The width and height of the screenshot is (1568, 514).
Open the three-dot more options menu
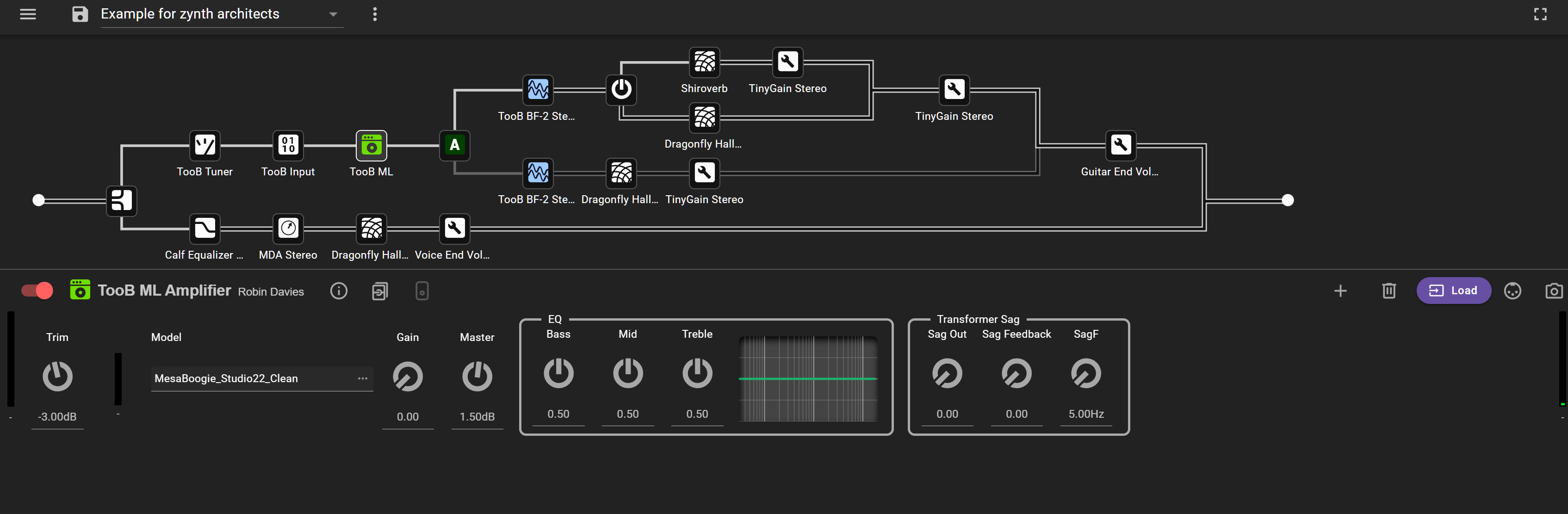pos(375,14)
